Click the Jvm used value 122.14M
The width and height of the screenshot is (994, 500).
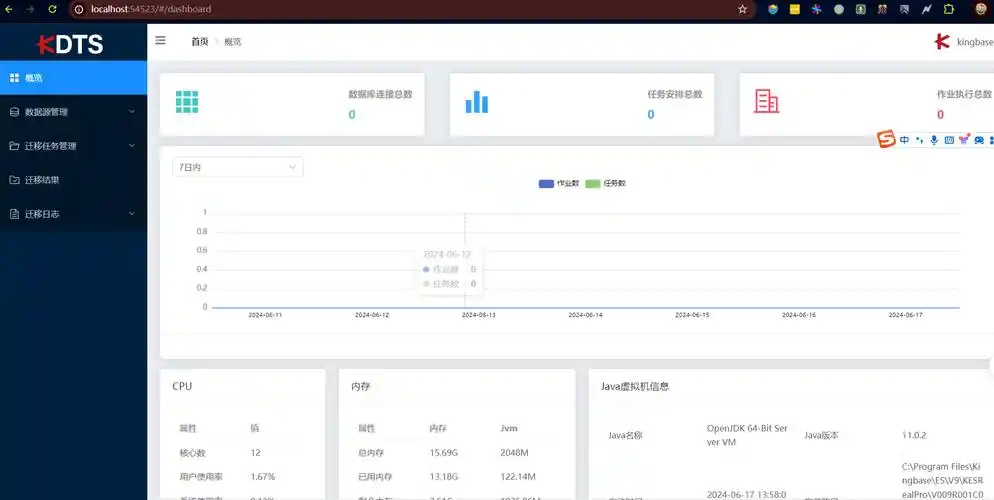pyautogui.click(x=518, y=477)
